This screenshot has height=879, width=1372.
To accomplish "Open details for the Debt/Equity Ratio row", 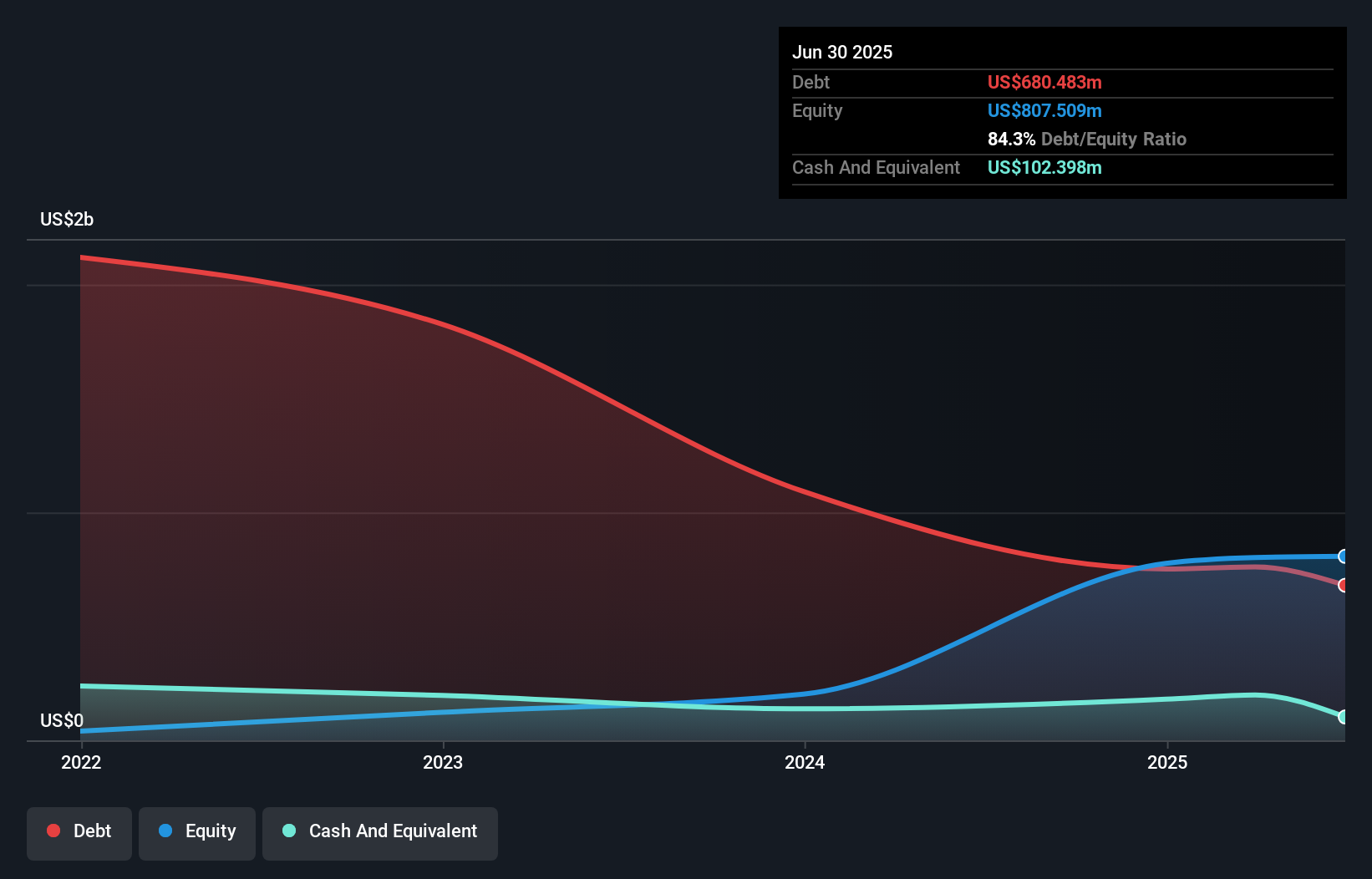I will coord(1086,139).
